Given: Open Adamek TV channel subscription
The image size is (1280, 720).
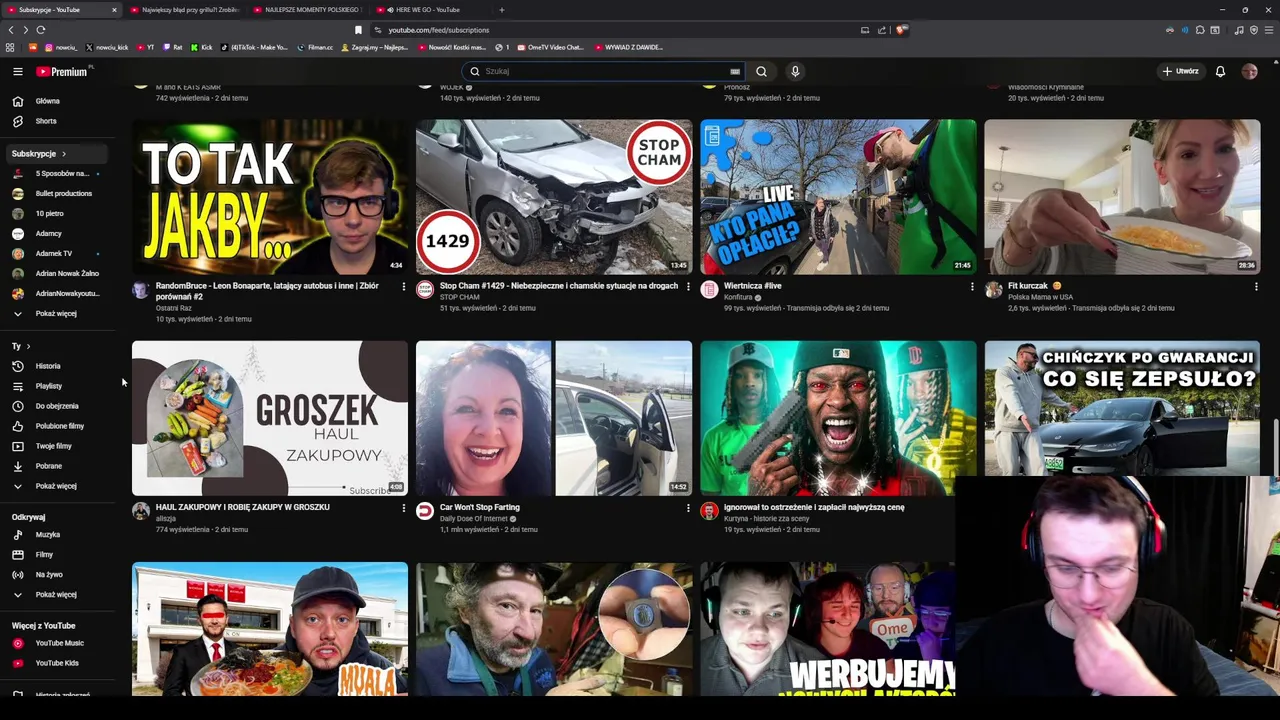Looking at the screenshot, I should click(57, 254).
